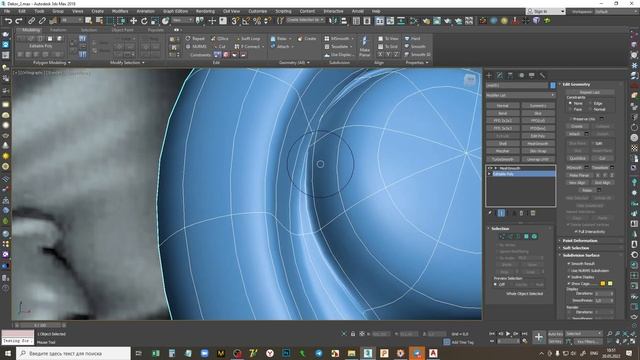This screenshot has width=640, height=360.
Task: Select Polygon sub-object level in Selection rollout
Action: [x=526, y=236]
